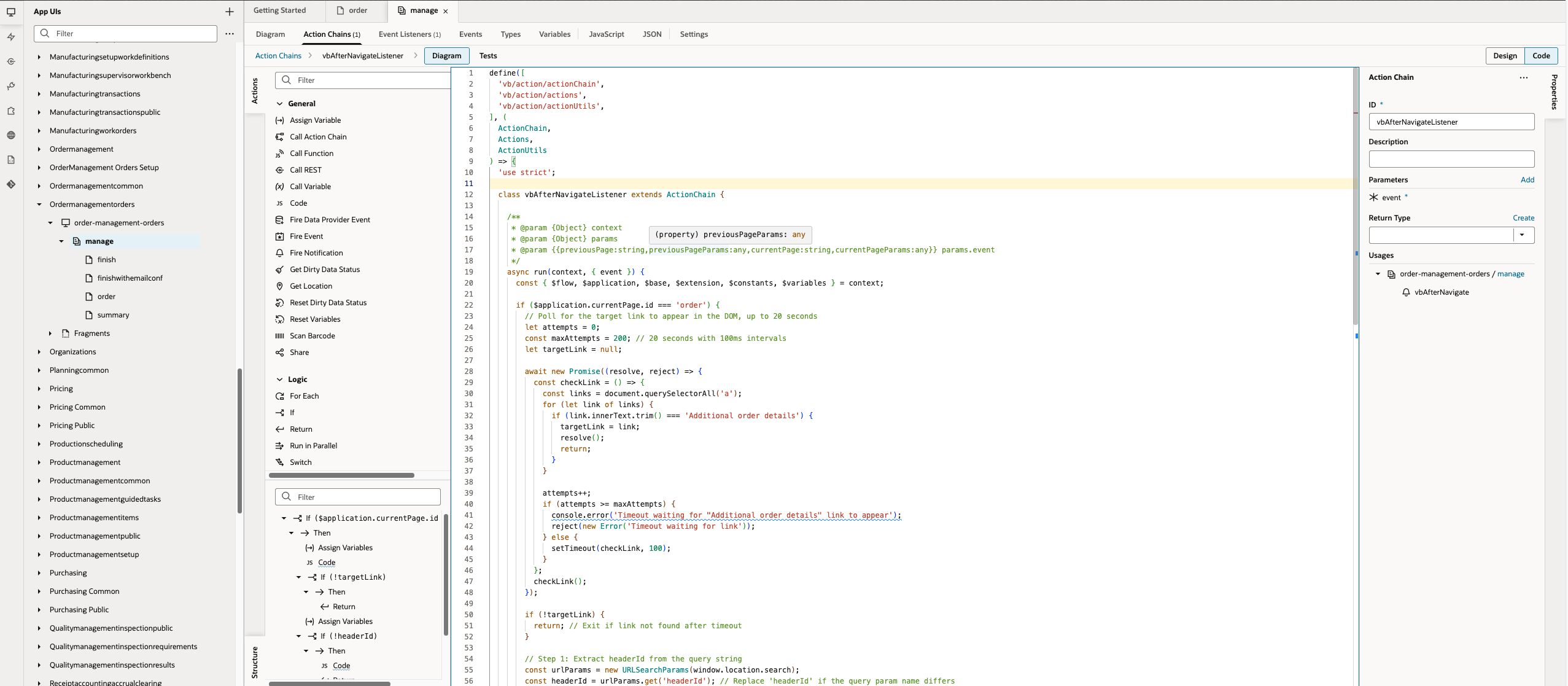This screenshot has height=686, width=1568.
Task: Open the Return Type dropdown
Action: pos(1522,235)
